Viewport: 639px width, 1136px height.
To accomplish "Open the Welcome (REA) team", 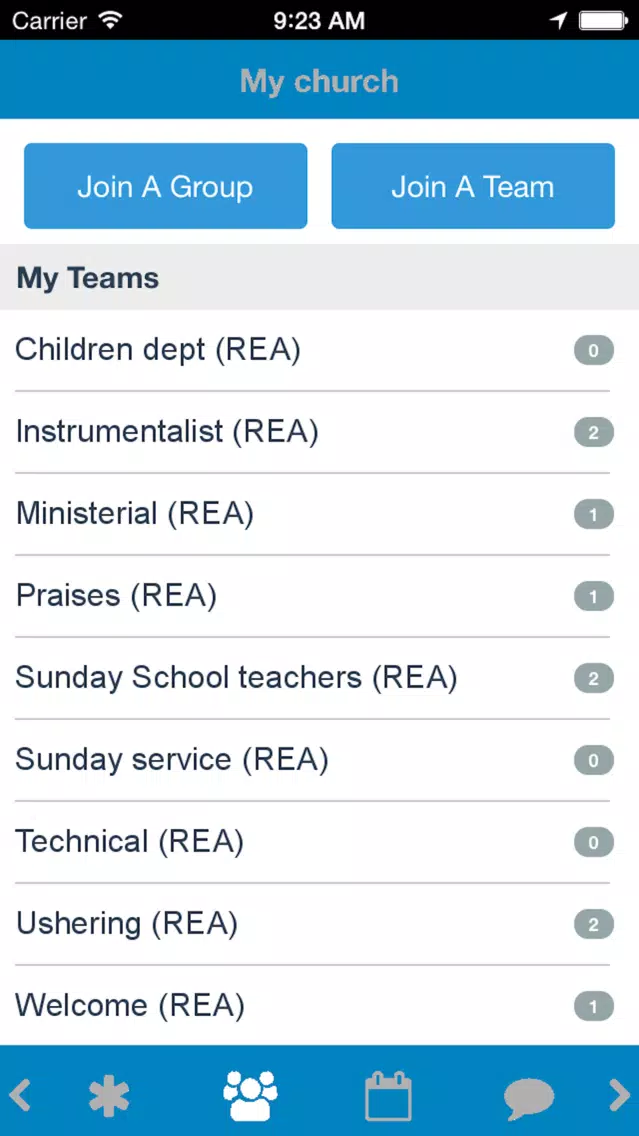I will pyautogui.click(x=320, y=1006).
